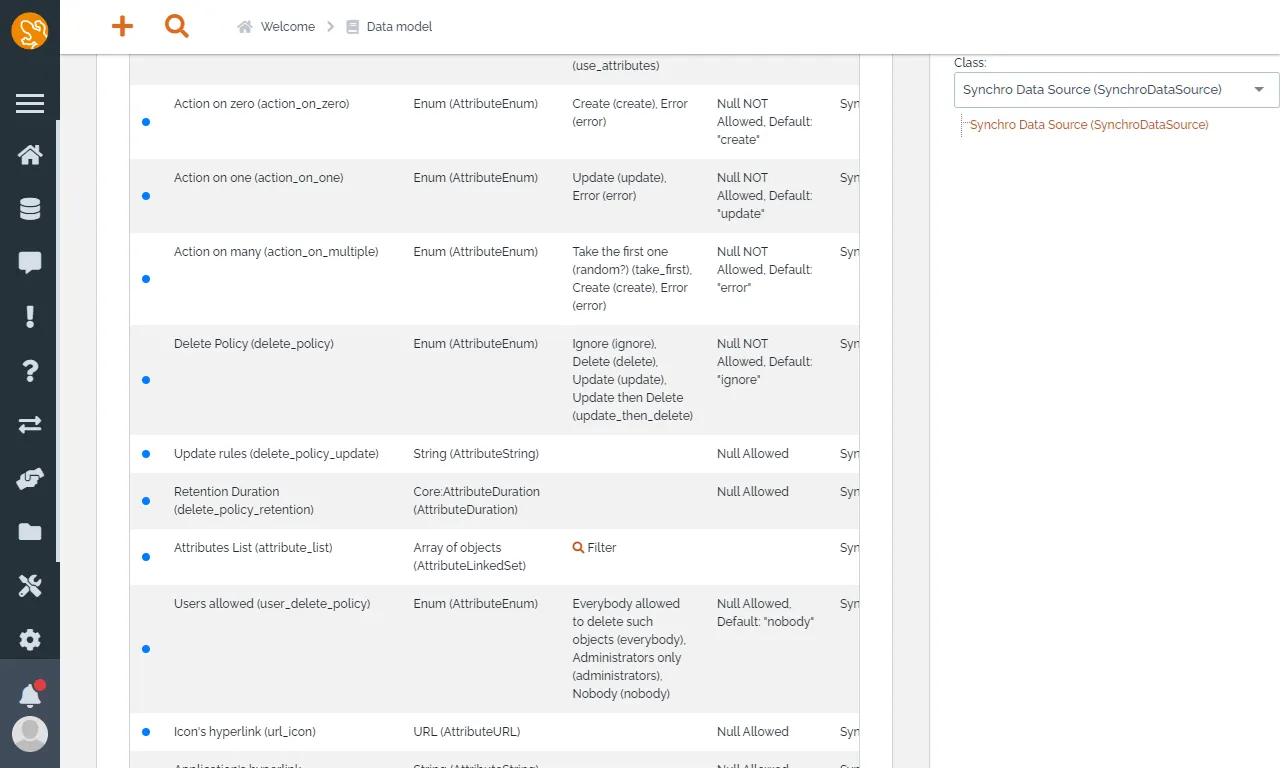The image size is (1280, 768).
Task: Click the Data model breadcrumb
Action: pyautogui.click(x=399, y=27)
